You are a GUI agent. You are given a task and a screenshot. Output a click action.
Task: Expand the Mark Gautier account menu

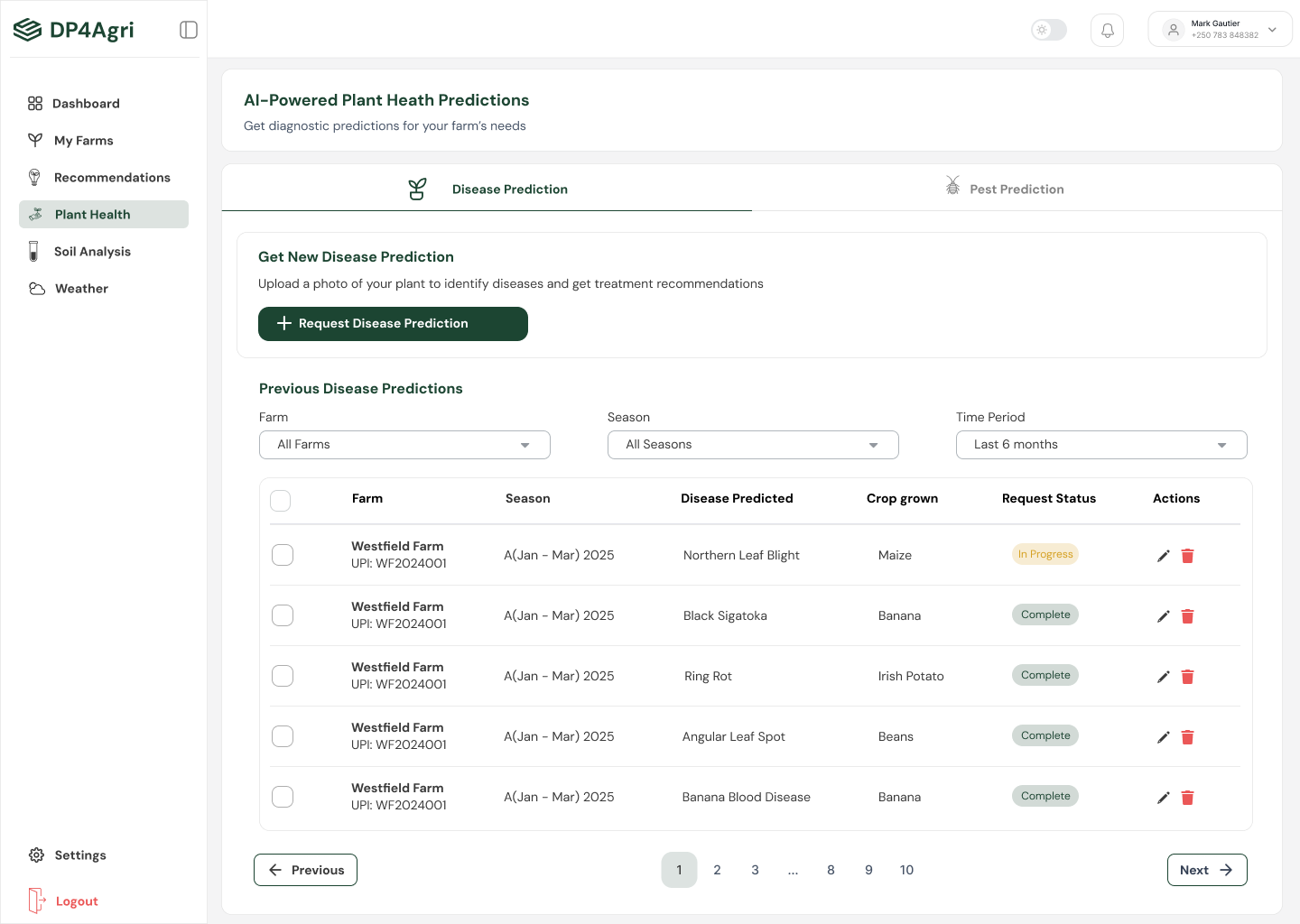point(1220,30)
